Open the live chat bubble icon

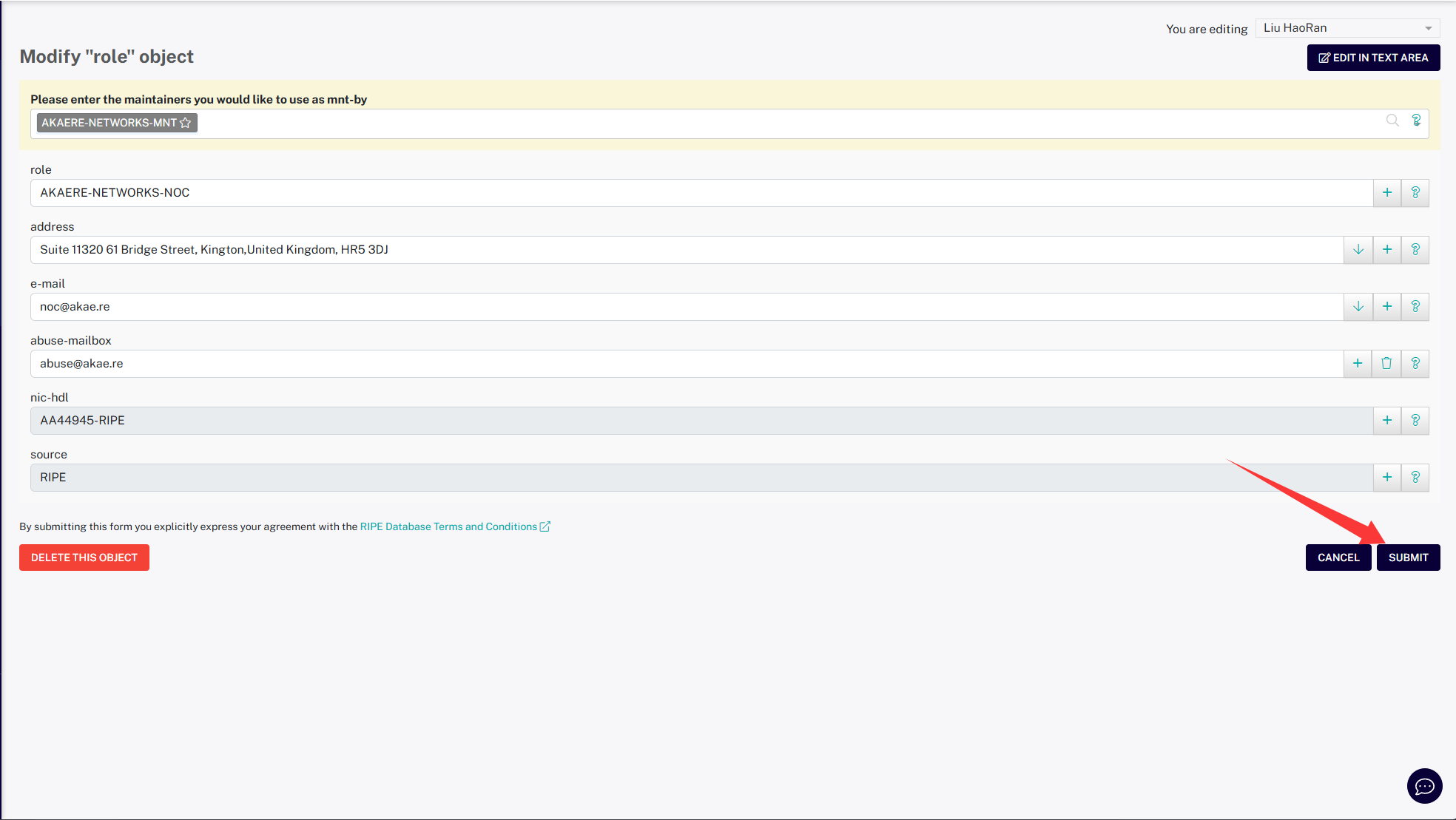pyautogui.click(x=1424, y=786)
